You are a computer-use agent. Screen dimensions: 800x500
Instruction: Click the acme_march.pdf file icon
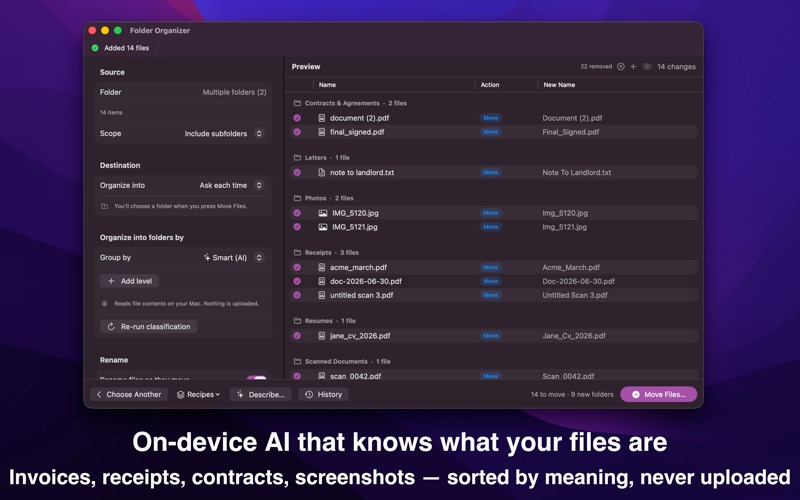[321, 267]
